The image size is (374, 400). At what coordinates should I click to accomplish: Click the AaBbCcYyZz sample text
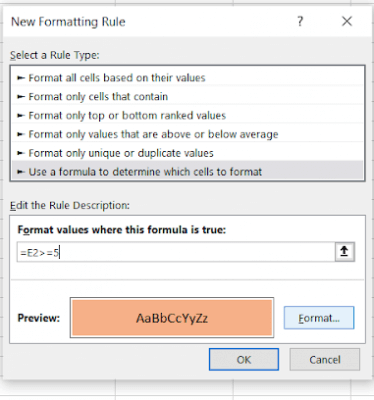click(x=172, y=318)
